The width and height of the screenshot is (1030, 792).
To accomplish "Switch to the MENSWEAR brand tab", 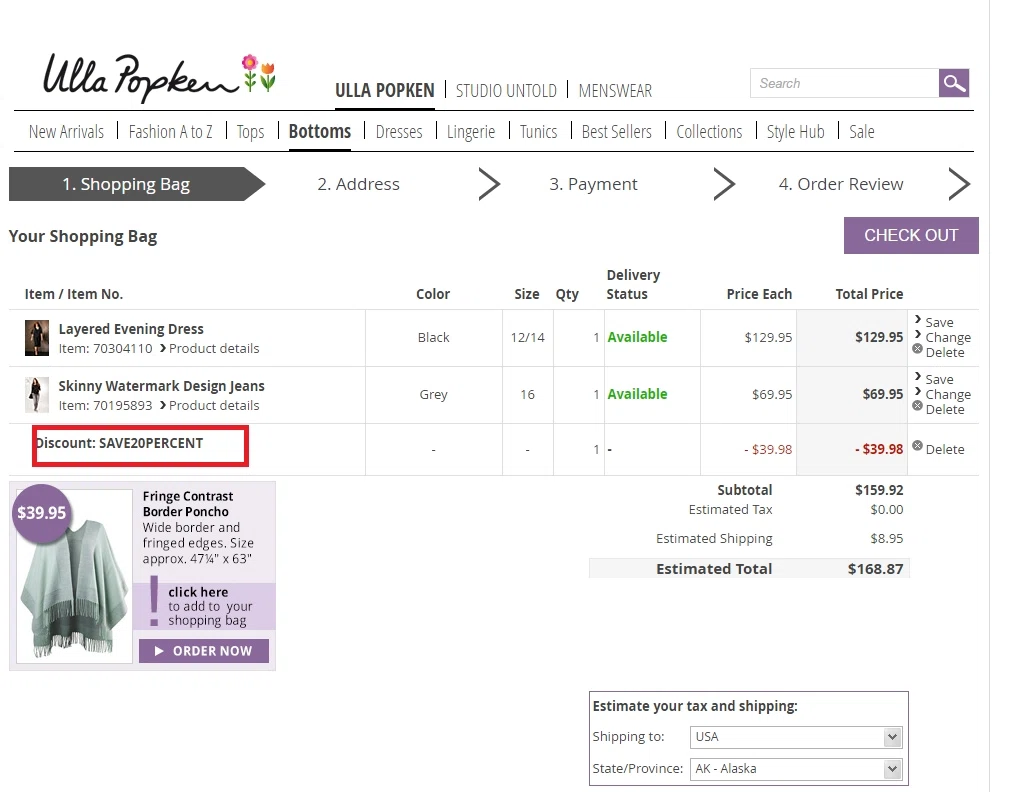I will (616, 91).
